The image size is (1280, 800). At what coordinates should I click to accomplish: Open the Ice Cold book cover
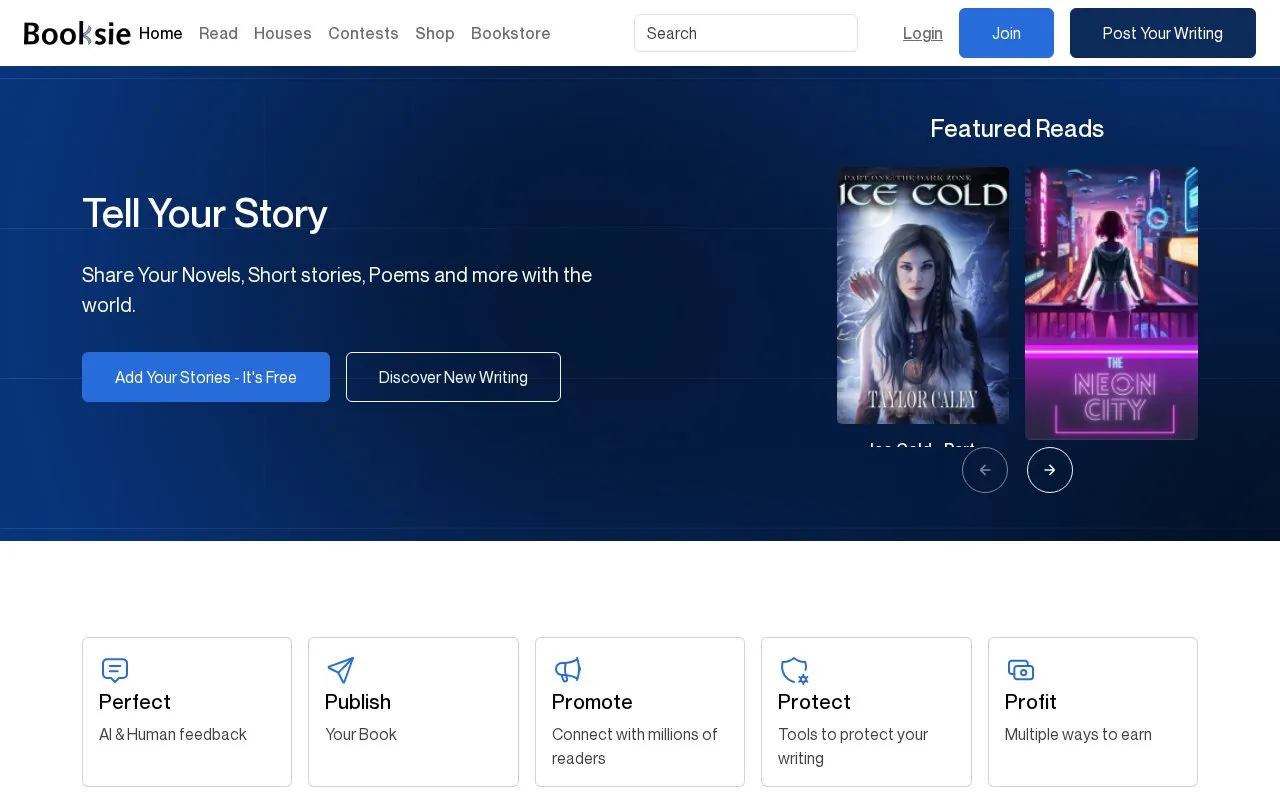[923, 295]
